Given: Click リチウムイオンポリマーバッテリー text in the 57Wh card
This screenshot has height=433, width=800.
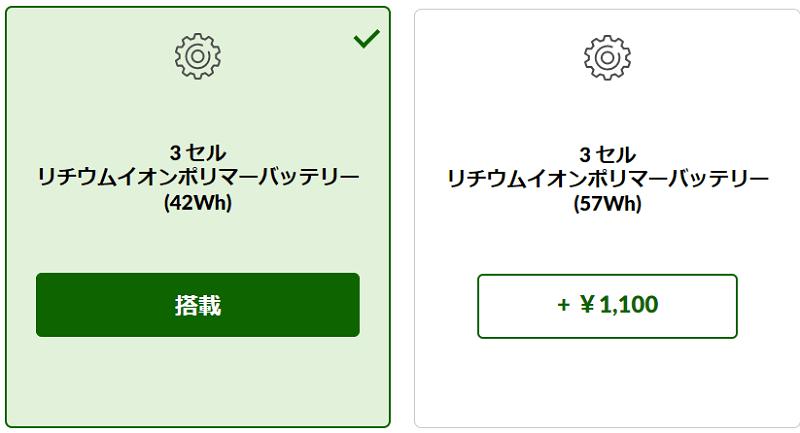Looking at the screenshot, I should click(607, 179).
